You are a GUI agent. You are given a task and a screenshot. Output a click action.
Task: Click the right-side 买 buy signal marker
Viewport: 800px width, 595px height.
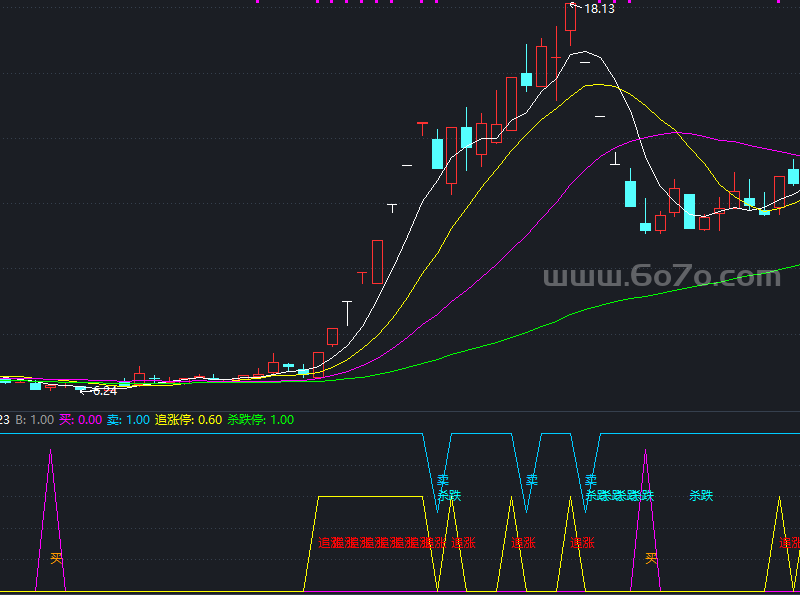pos(651,559)
